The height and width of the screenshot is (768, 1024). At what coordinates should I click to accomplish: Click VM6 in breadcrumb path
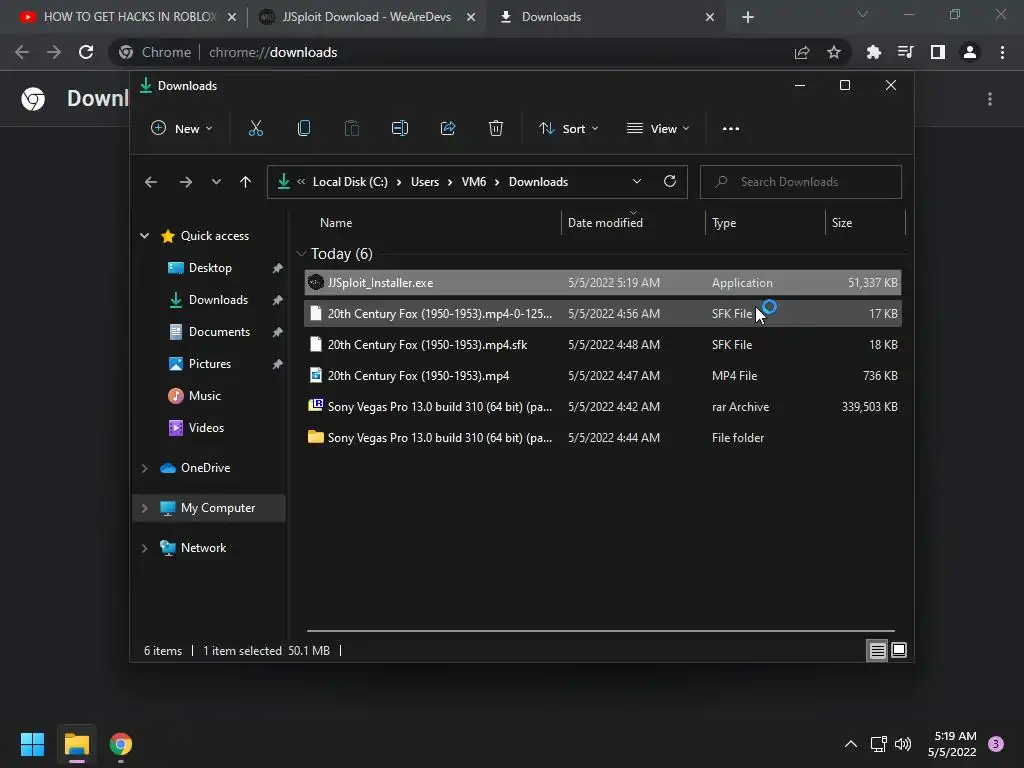click(473, 182)
